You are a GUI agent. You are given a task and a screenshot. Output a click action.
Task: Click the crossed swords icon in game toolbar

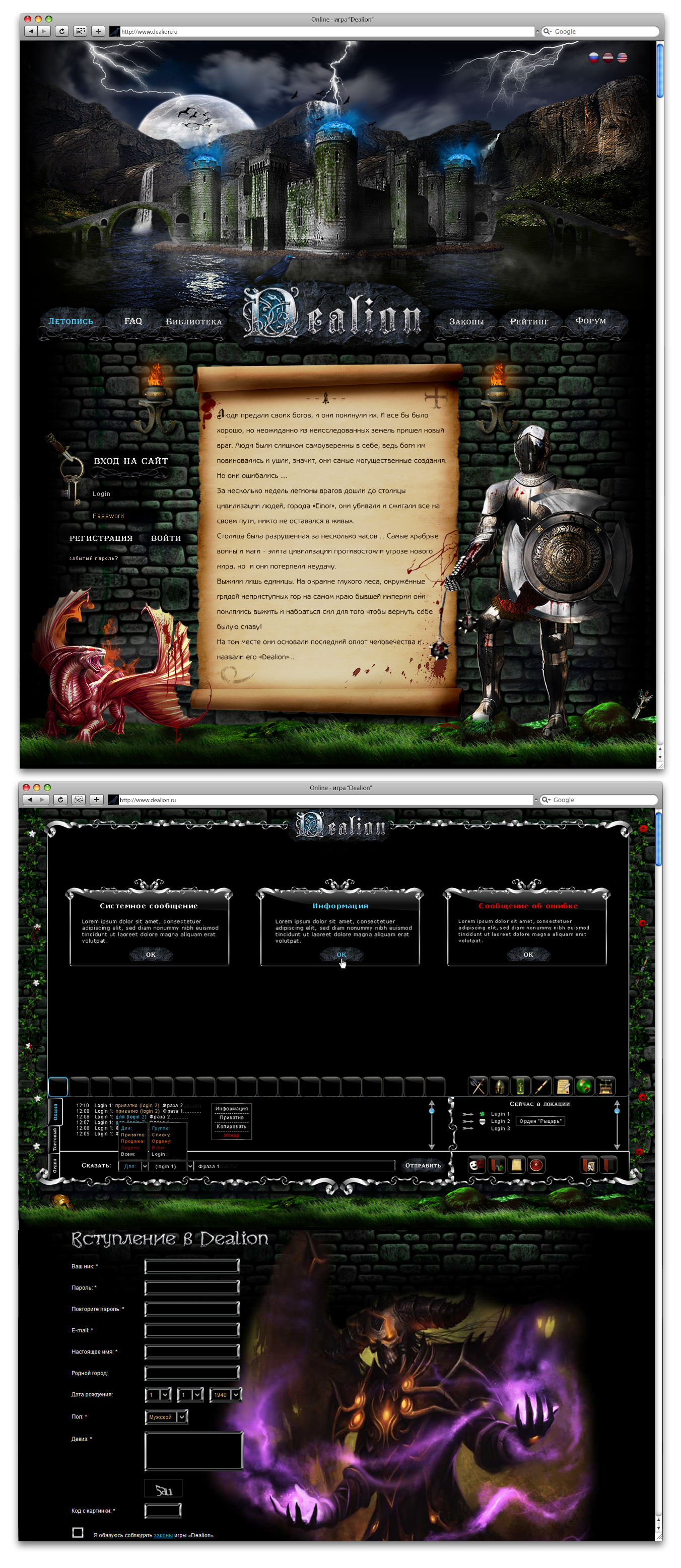478,1086
